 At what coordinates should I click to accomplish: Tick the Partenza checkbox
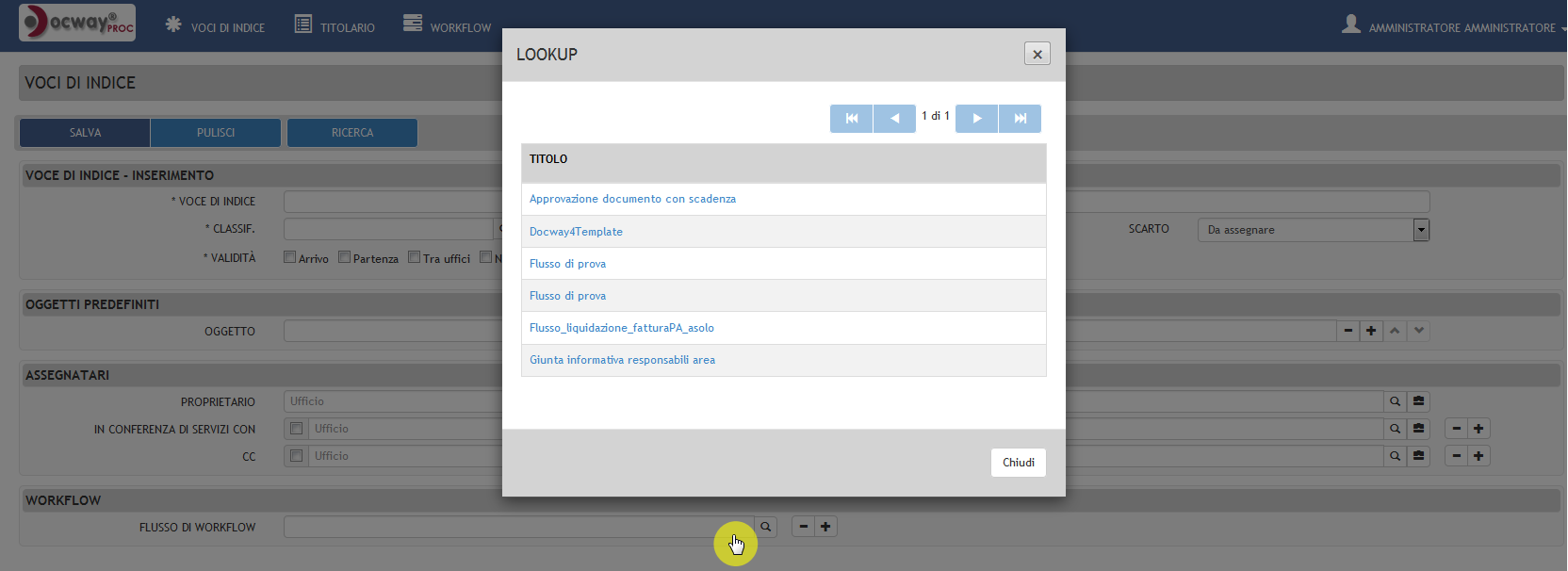(345, 257)
